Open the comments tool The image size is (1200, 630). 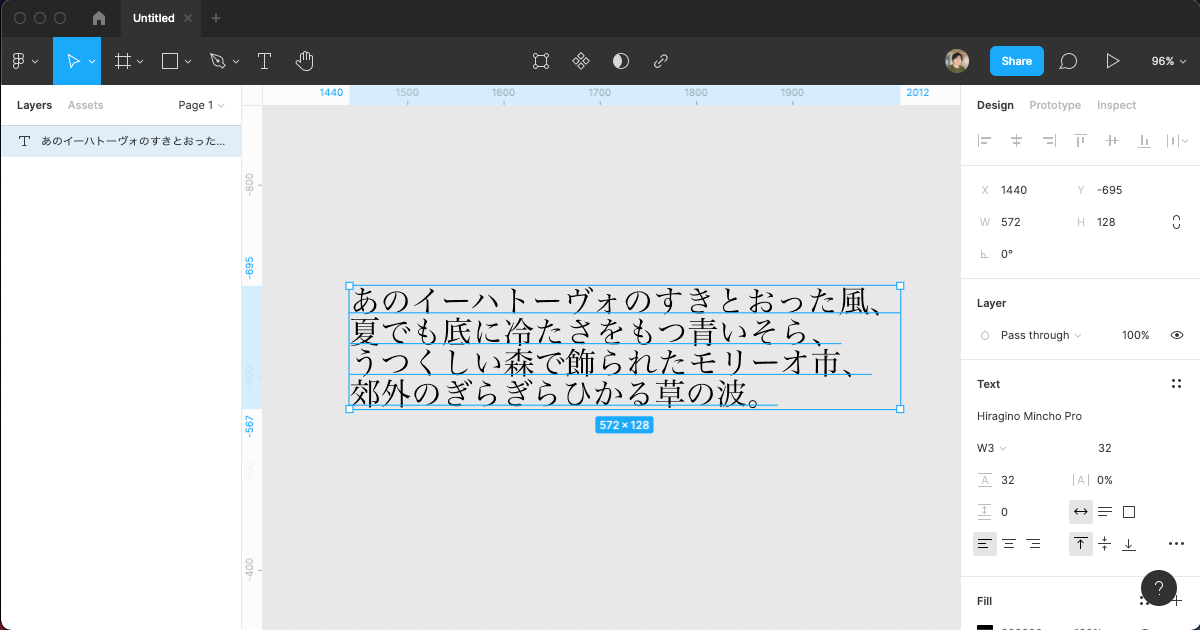[1068, 61]
